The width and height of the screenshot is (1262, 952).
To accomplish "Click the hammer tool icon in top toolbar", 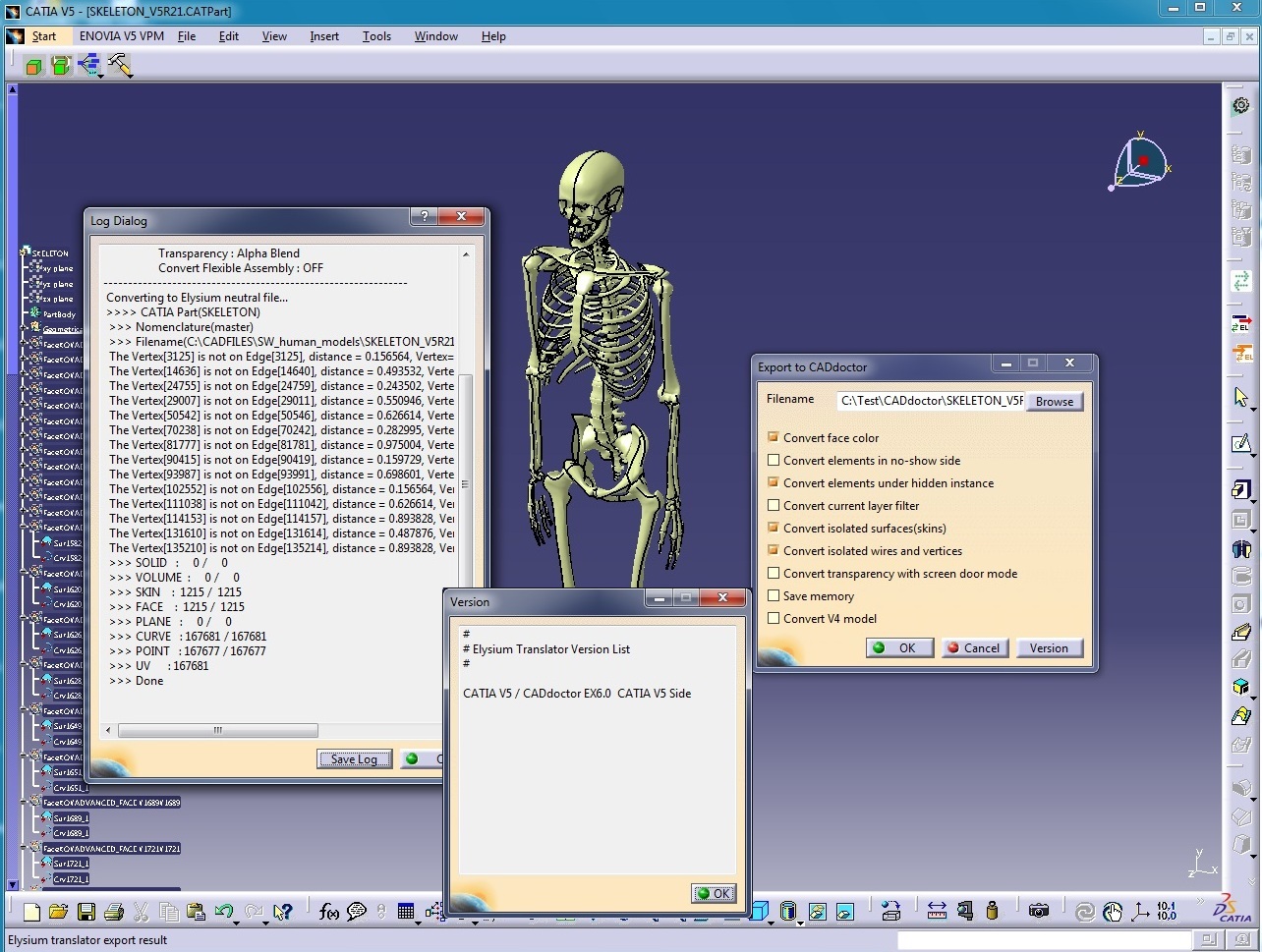I will click(120, 66).
